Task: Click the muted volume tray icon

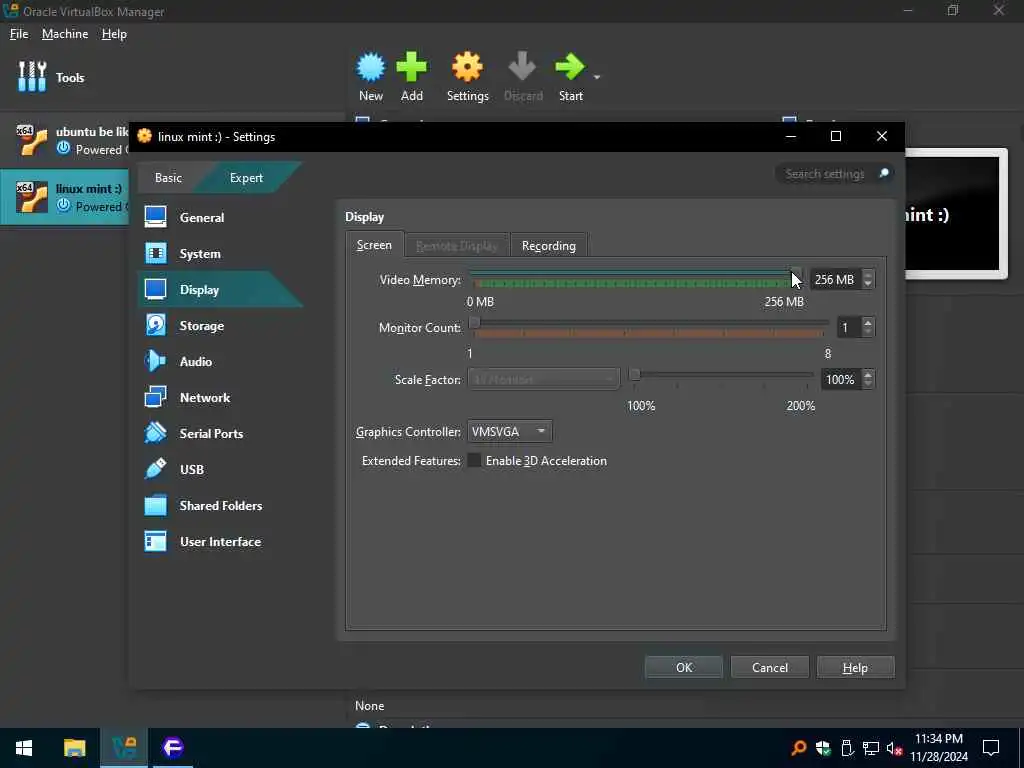Action: click(x=895, y=748)
